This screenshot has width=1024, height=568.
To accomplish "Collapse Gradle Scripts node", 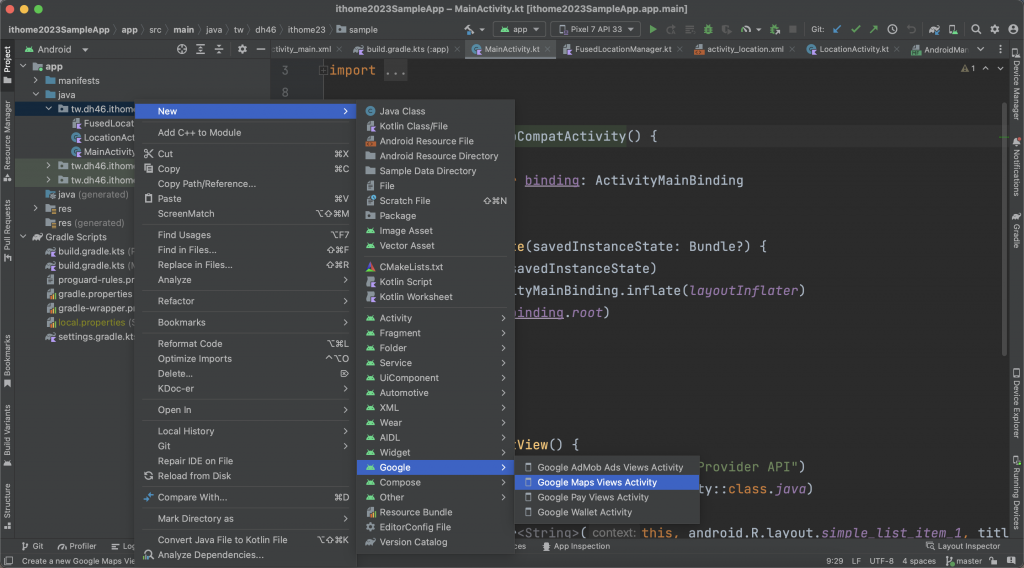I will pyautogui.click(x=24, y=236).
